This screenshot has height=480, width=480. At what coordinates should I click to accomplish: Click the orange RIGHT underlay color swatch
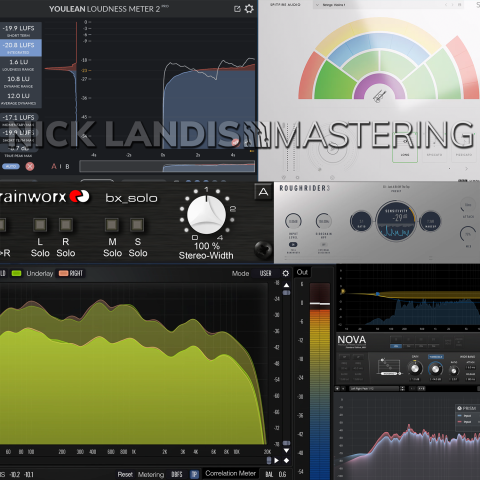click(64, 273)
